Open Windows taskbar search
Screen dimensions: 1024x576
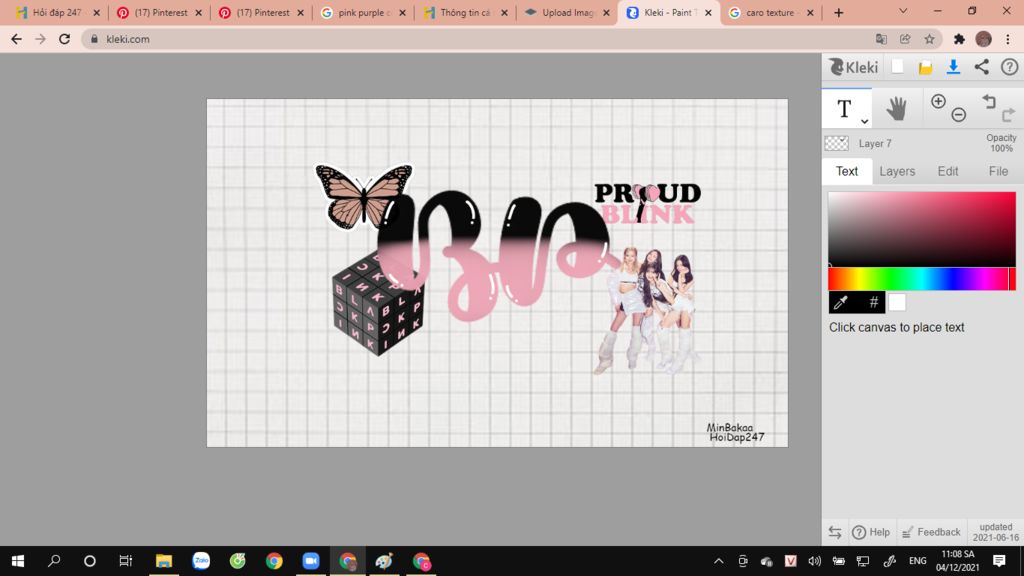coord(54,561)
